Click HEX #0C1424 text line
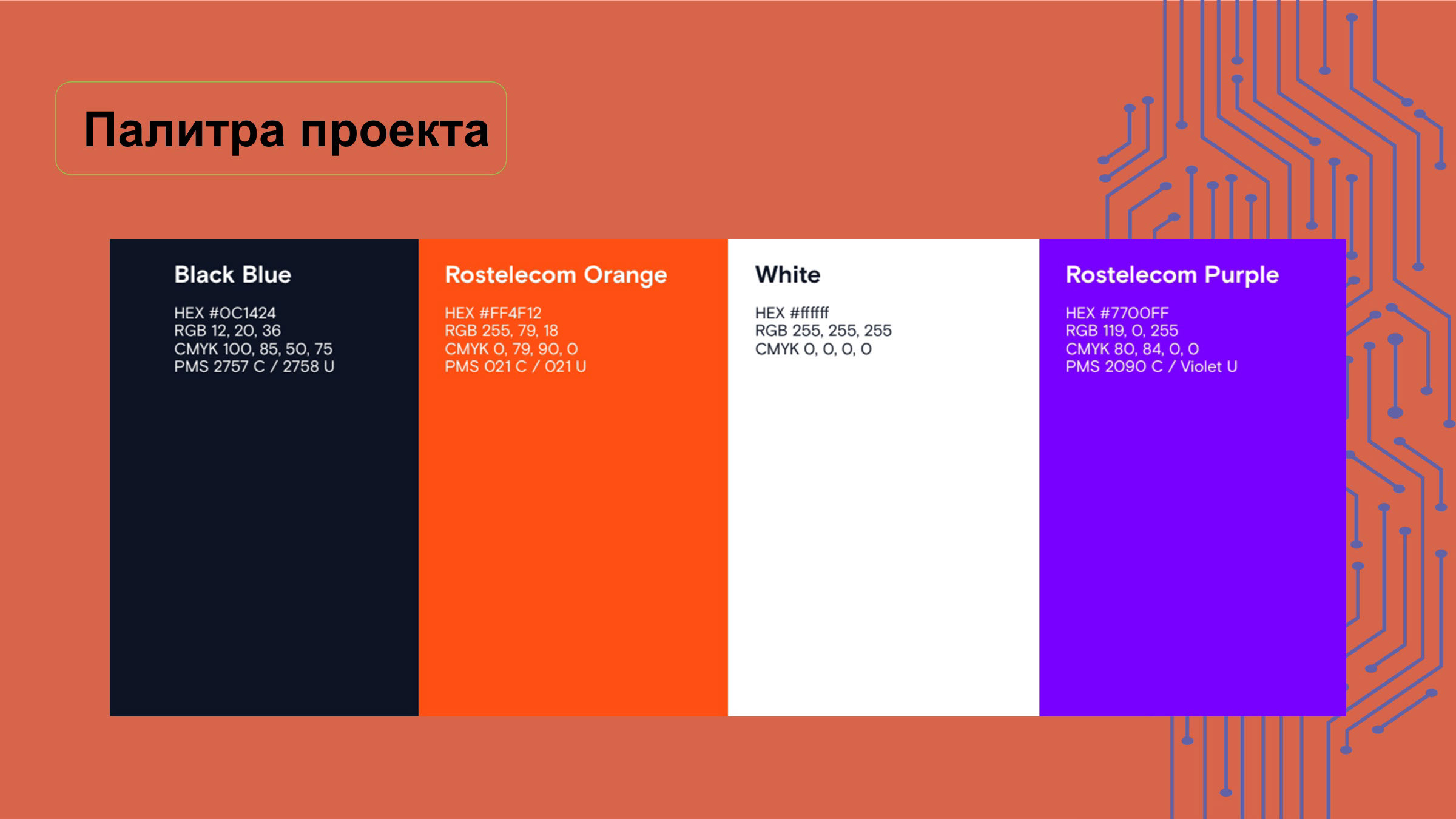This screenshot has height=819, width=1456. (224, 313)
